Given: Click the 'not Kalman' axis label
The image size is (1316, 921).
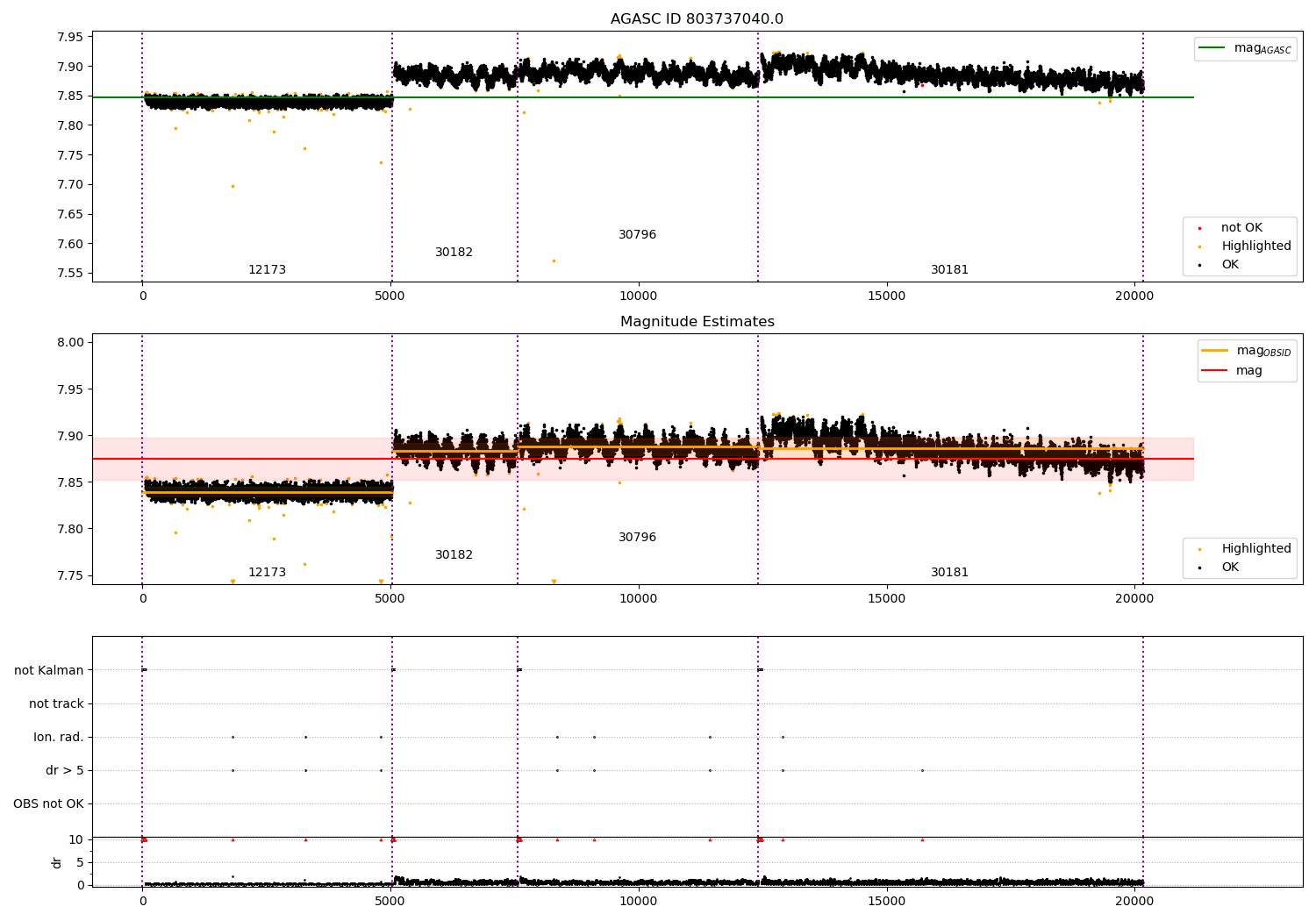Looking at the screenshot, I should [x=49, y=670].
